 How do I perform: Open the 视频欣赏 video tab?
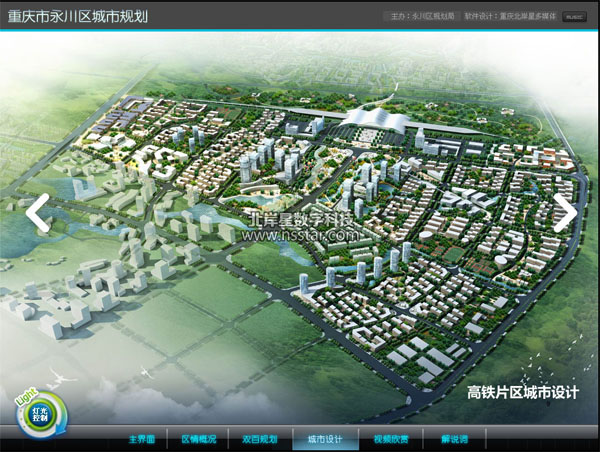(x=390, y=439)
